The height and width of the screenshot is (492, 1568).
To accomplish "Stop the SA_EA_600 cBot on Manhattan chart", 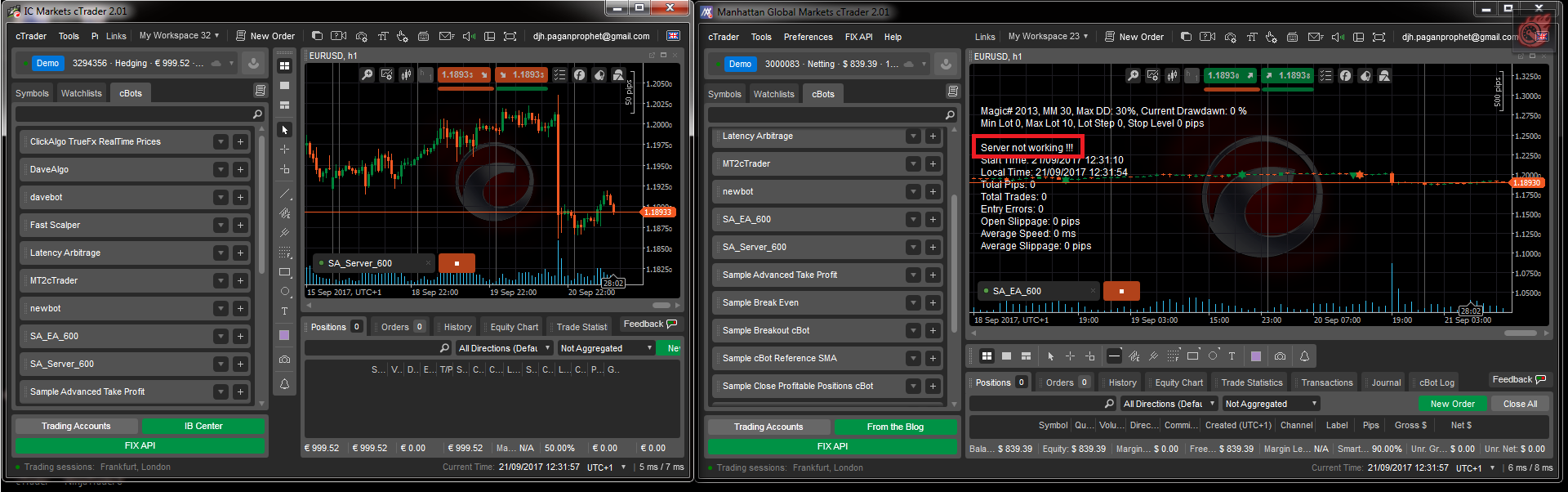I will tap(1121, 291).
